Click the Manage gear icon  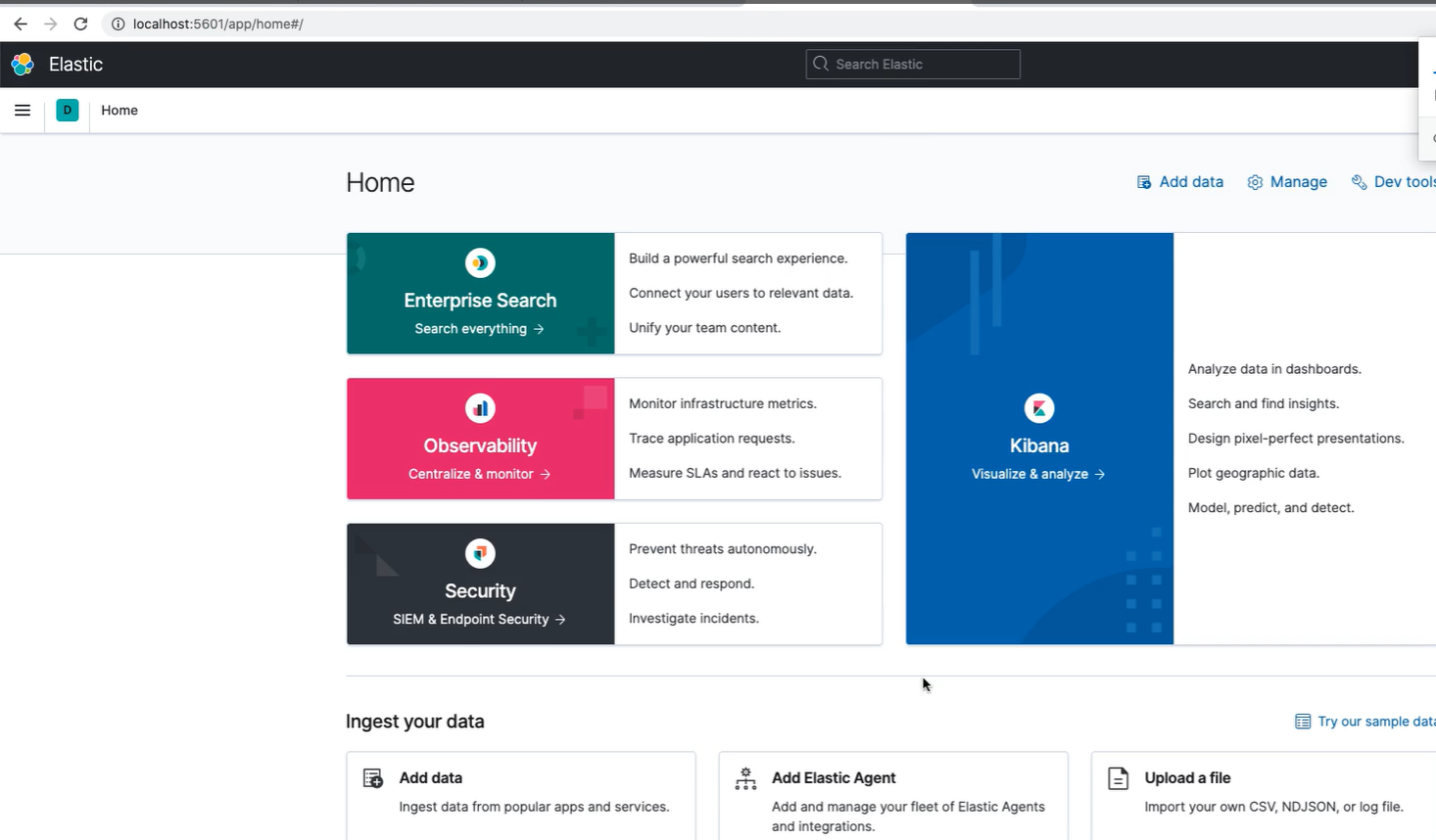1255,182
